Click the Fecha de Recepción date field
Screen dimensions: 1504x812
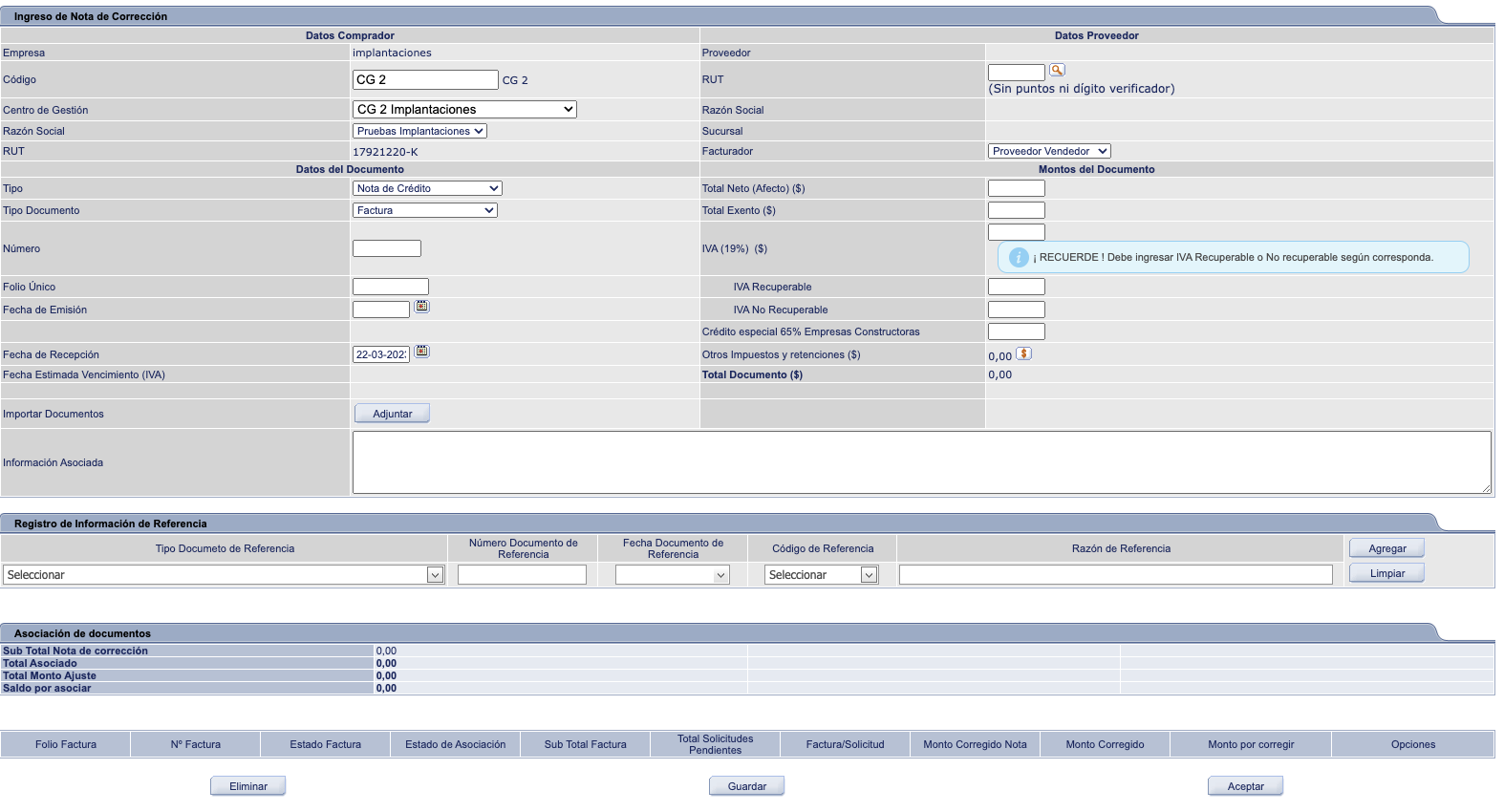(x=381, y=354)
